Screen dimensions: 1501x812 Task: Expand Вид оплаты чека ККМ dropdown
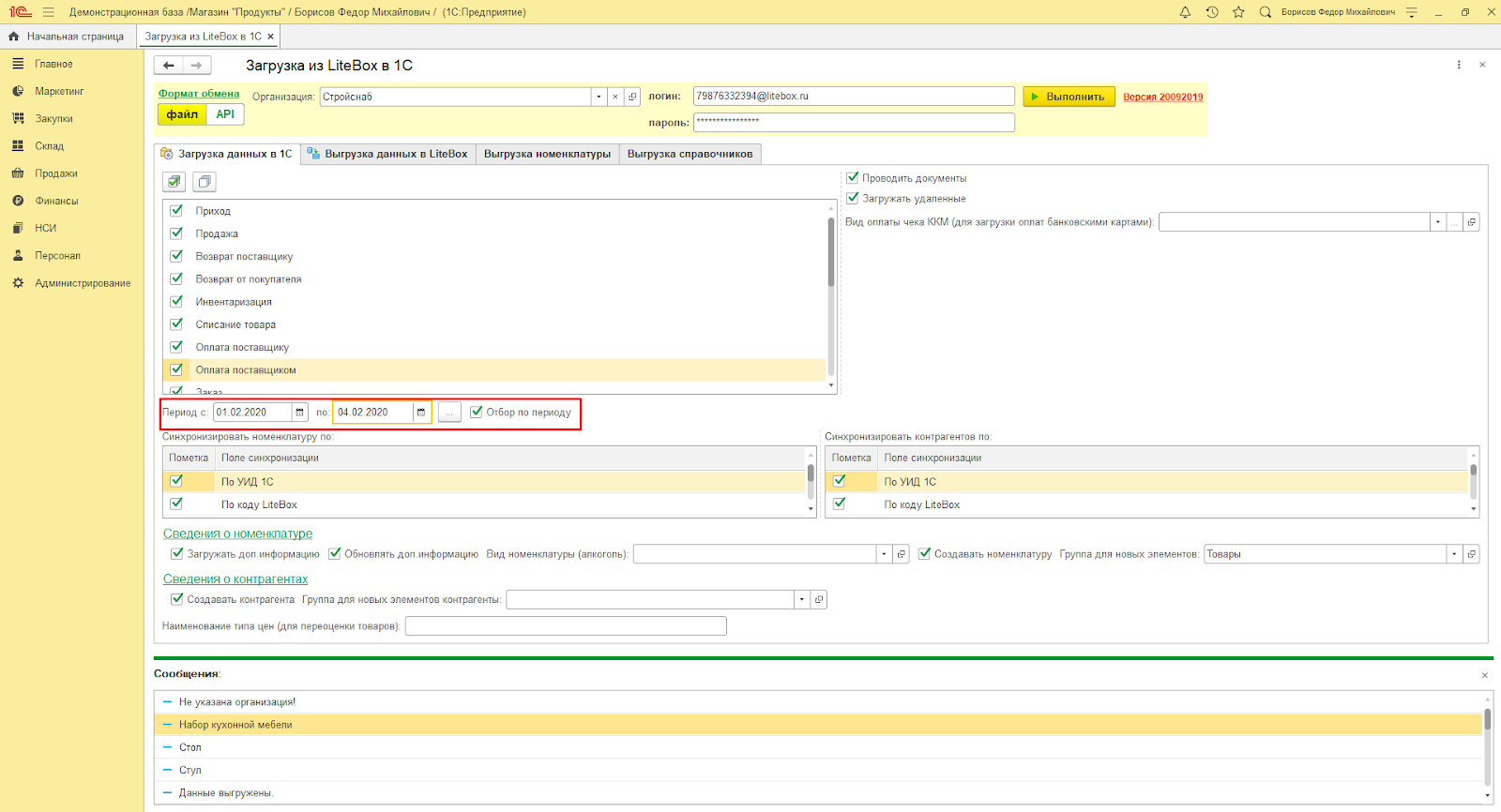click(1437, 222)
